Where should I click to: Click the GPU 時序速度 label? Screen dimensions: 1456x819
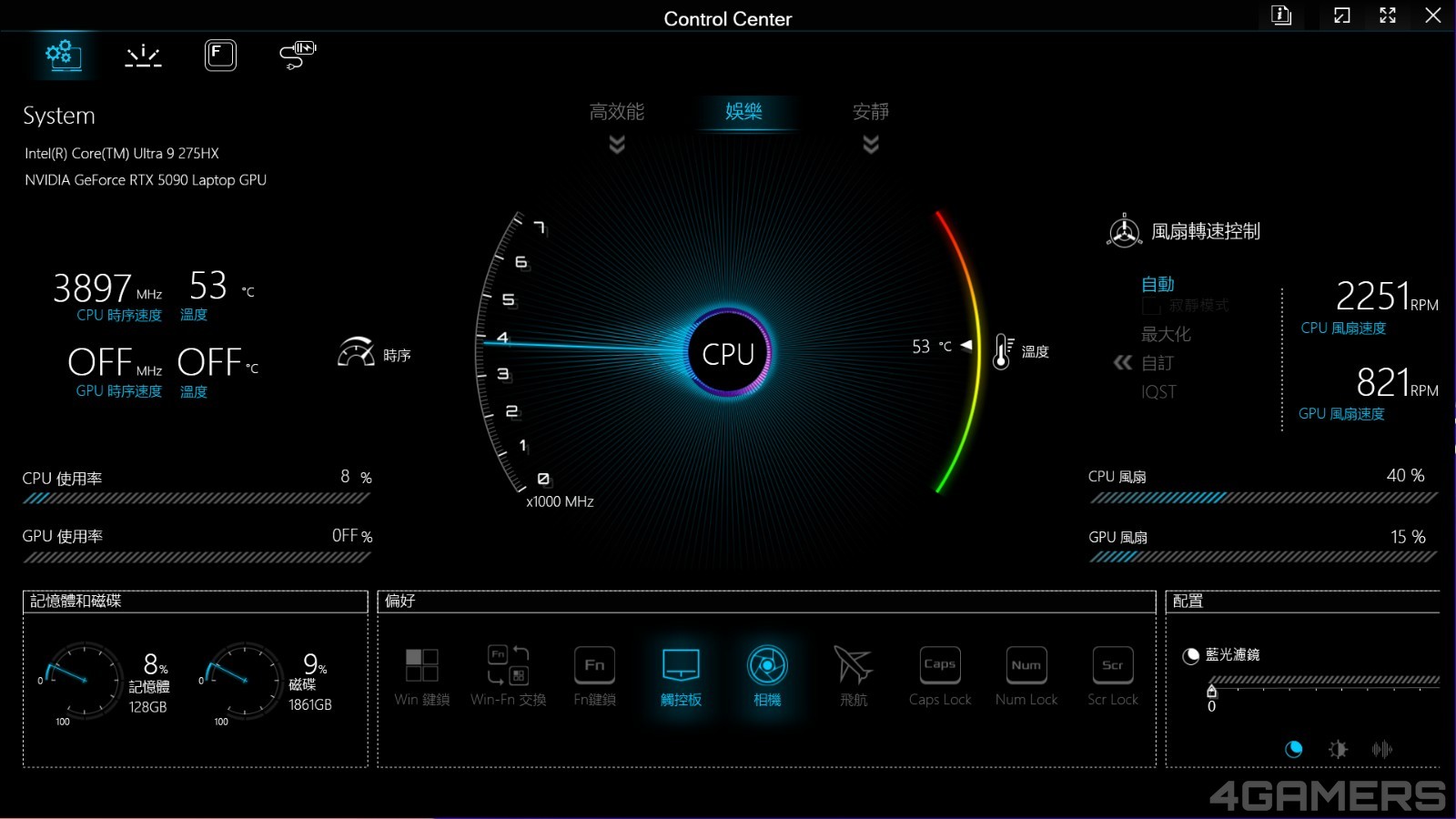click(x=119, y=390)
